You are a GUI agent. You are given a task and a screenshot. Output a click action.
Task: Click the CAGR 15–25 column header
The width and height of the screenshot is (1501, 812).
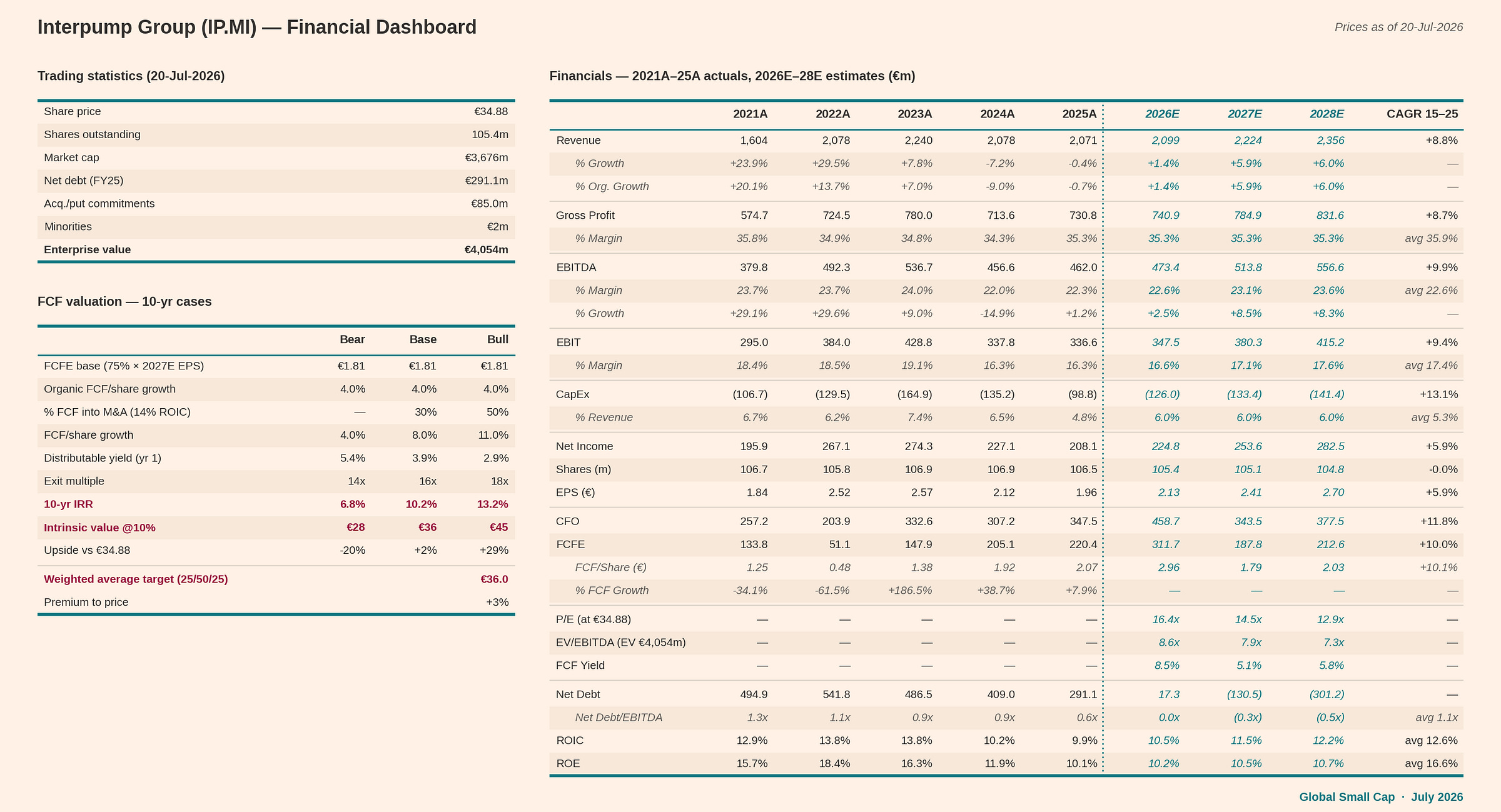click(1422, 114)
